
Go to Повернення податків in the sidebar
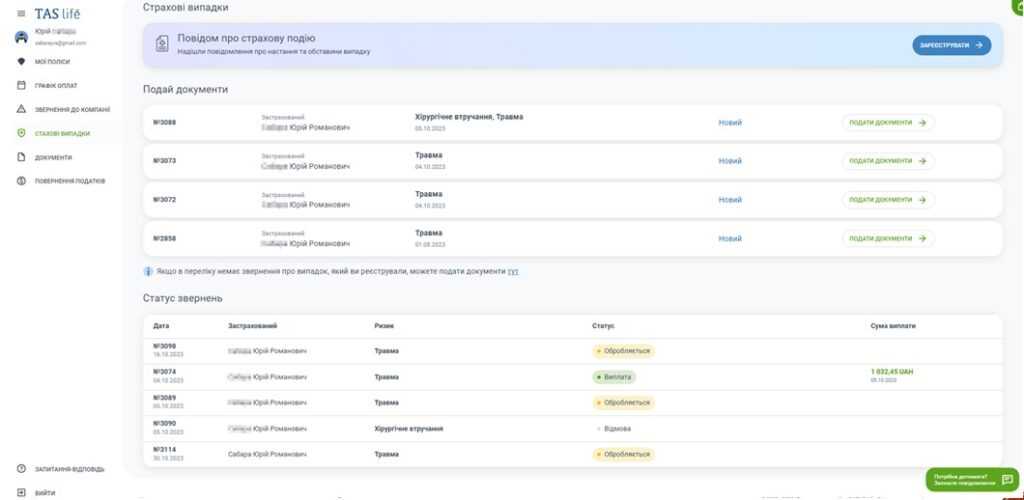(70, 181)
